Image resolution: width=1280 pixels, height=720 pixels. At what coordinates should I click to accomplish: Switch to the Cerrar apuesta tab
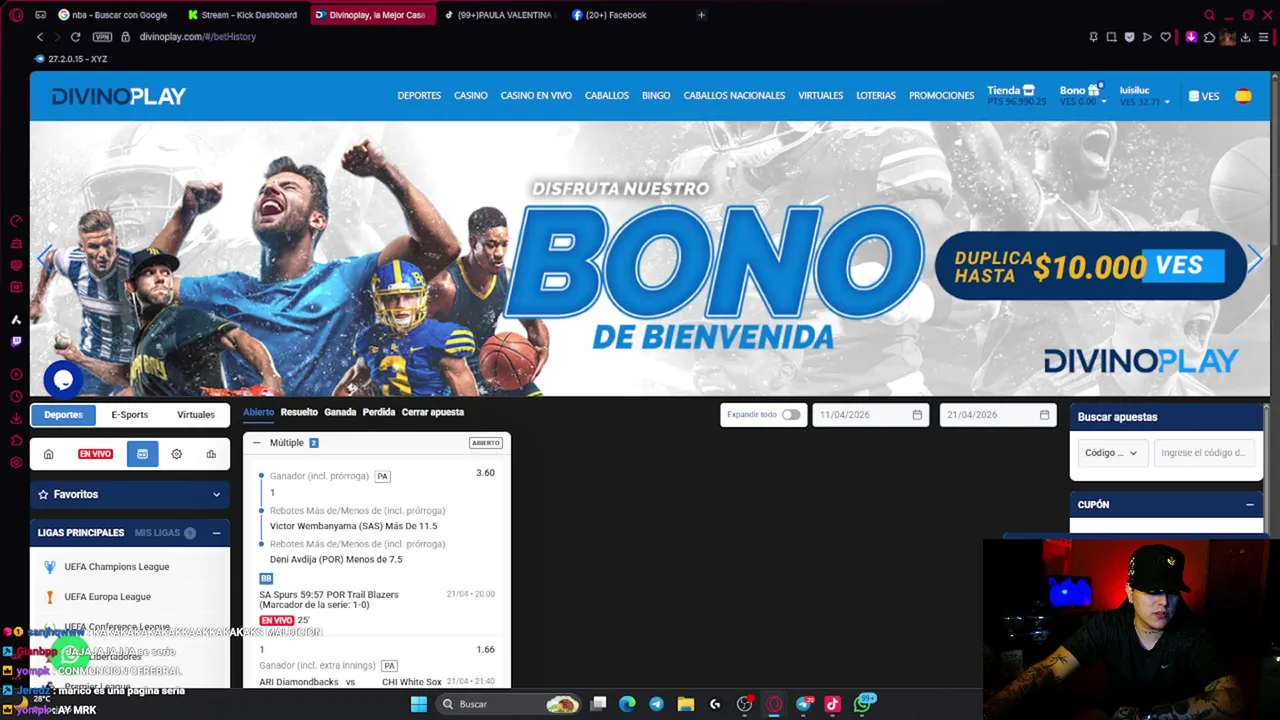[x=433, y=412]
